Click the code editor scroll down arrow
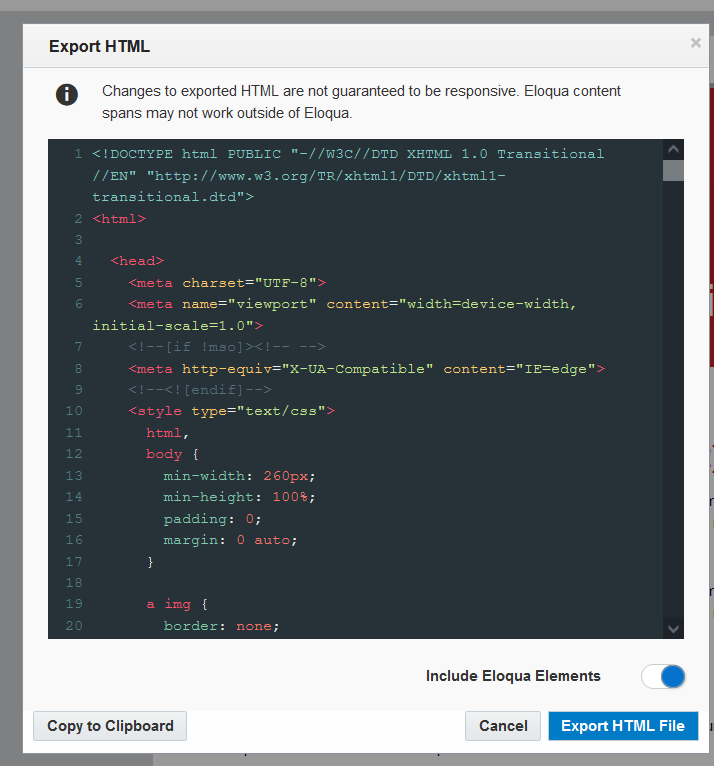The height and width of the screenshot is (766, 714). tap(673, 628)
